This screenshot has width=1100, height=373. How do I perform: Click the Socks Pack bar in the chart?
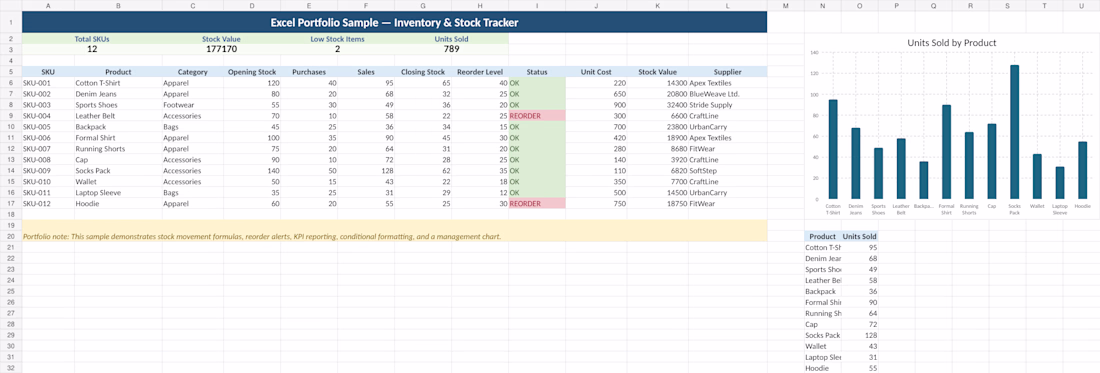1014,132
